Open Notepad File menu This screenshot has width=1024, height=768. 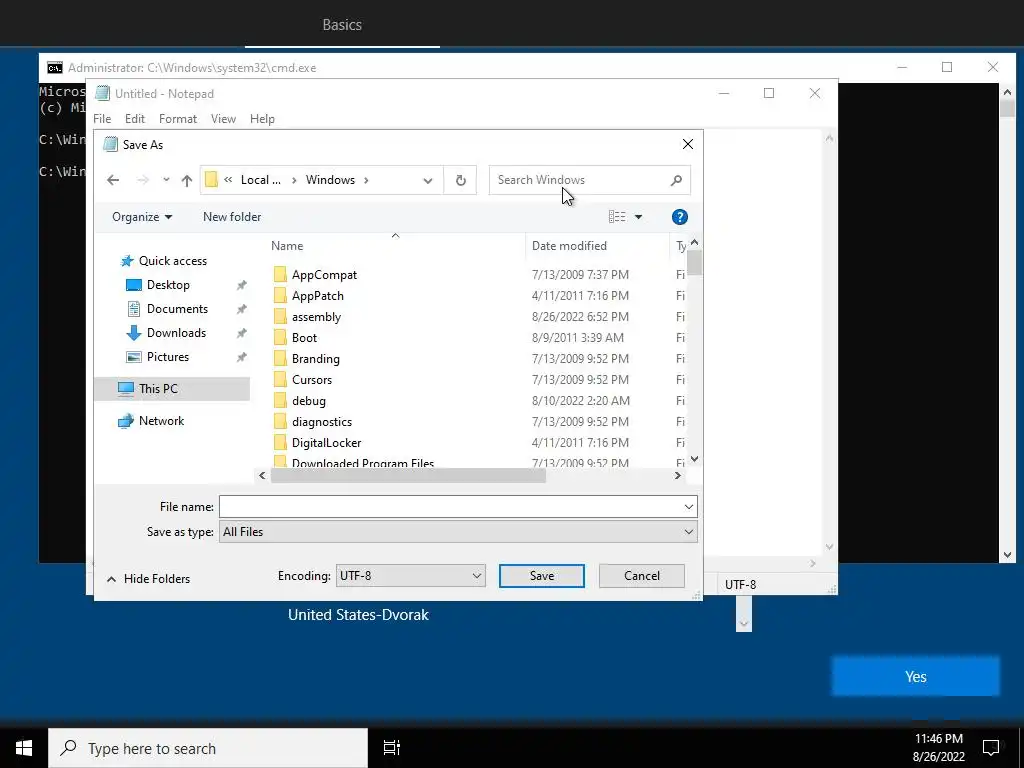[x=102, y=119]
